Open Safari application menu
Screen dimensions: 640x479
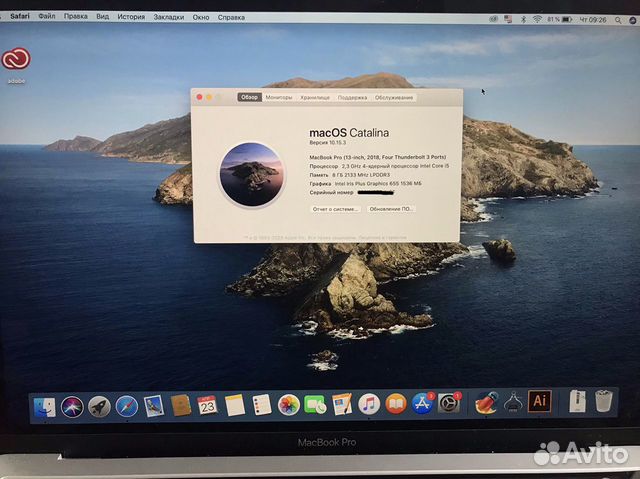click(20, 16)
